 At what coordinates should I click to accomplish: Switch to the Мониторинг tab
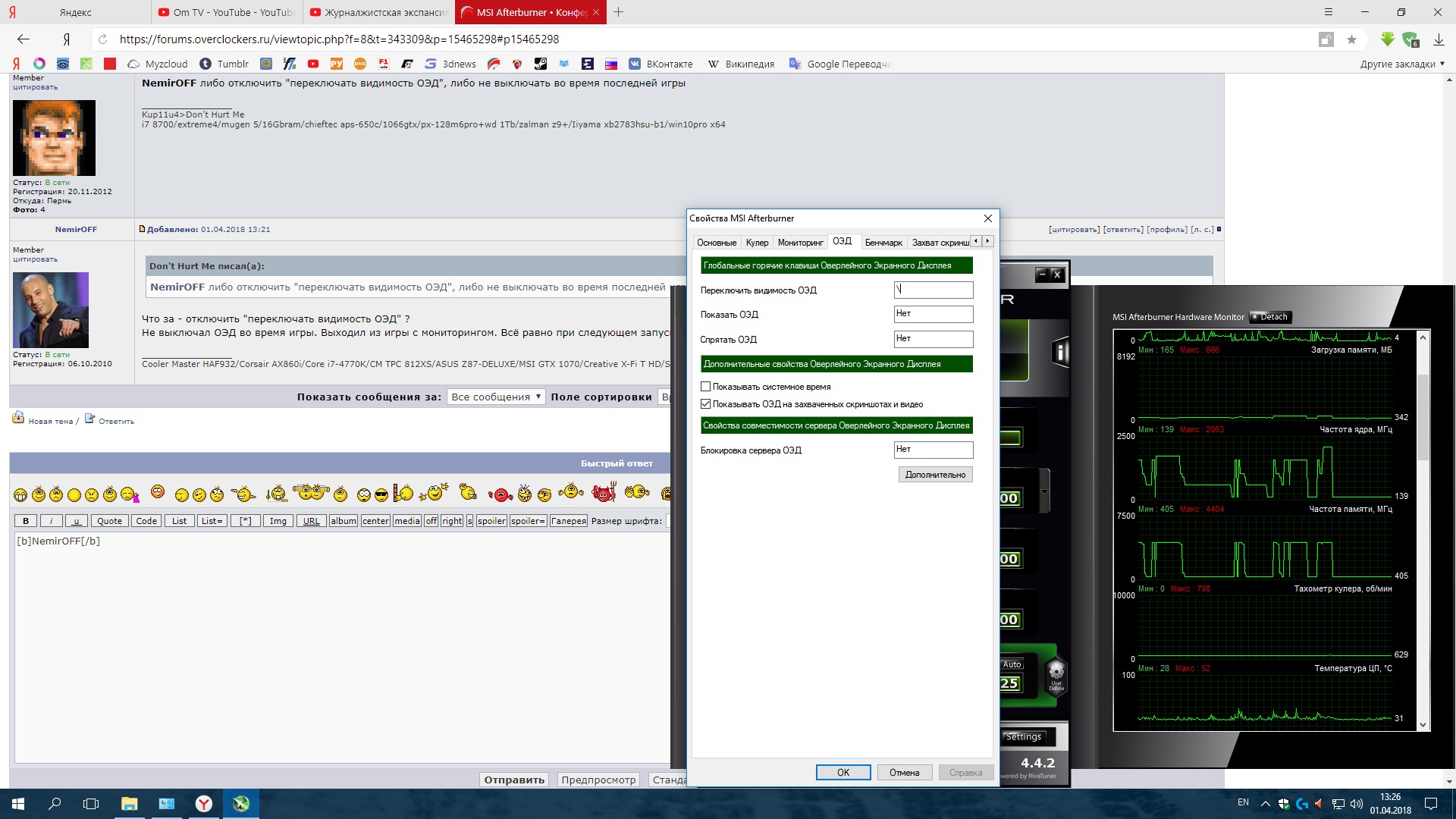coord(800,243)
